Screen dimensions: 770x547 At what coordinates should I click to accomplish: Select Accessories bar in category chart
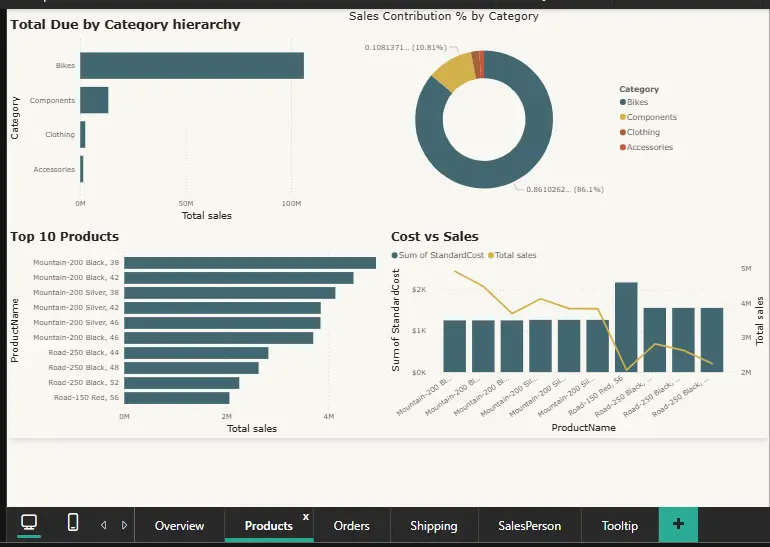coord(82,169)
